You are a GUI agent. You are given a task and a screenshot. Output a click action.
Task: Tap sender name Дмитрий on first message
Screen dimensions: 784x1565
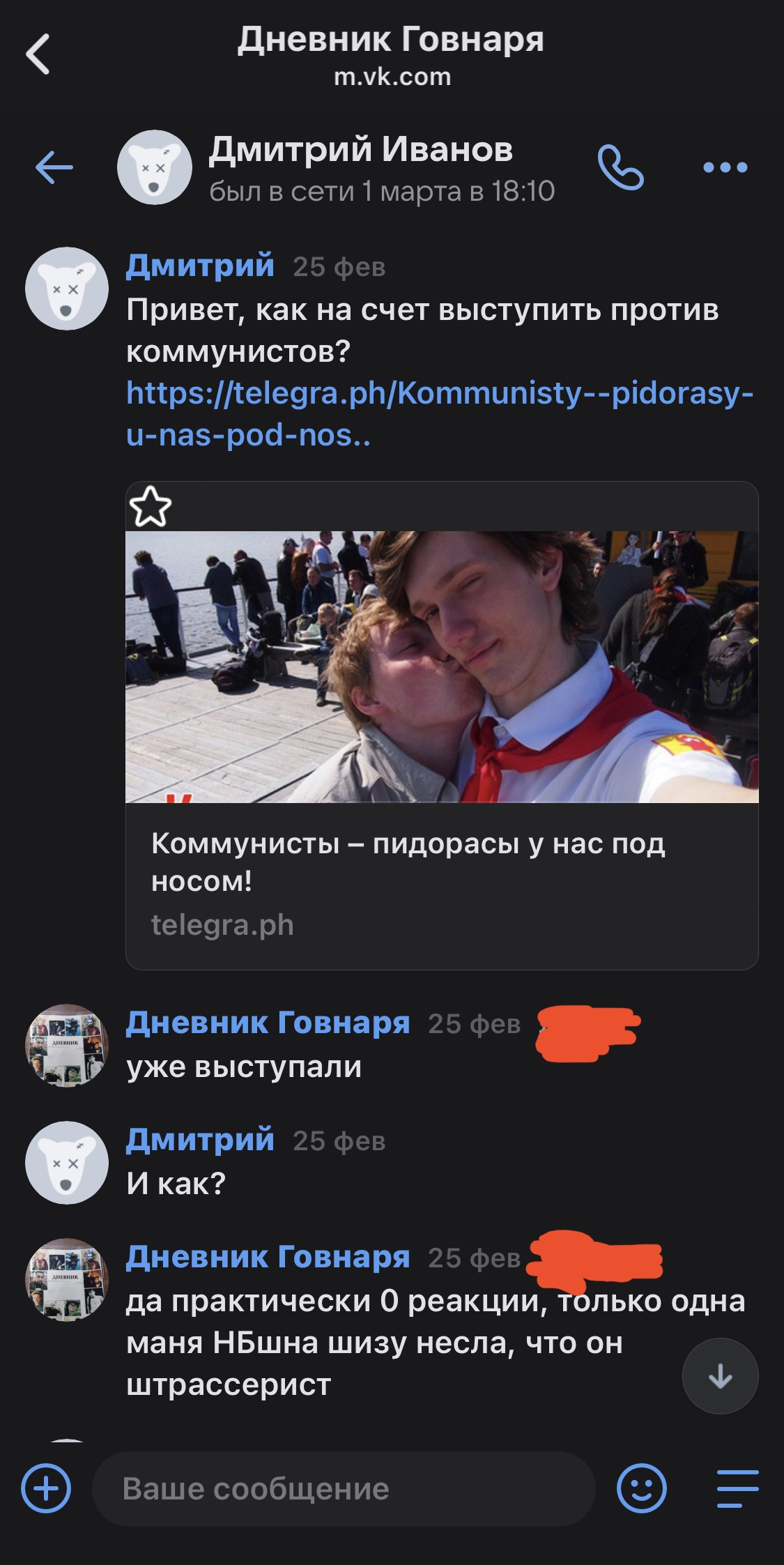[x=200, y=266]
